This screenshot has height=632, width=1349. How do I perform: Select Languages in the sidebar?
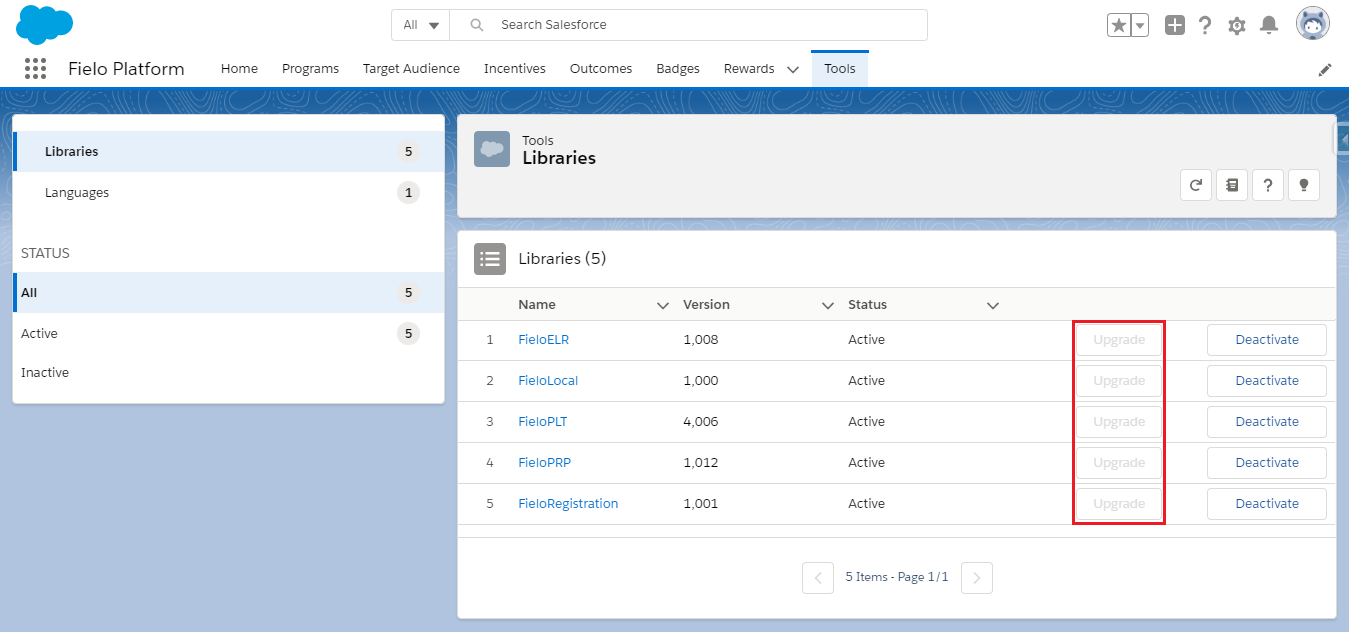click(228, 193)
